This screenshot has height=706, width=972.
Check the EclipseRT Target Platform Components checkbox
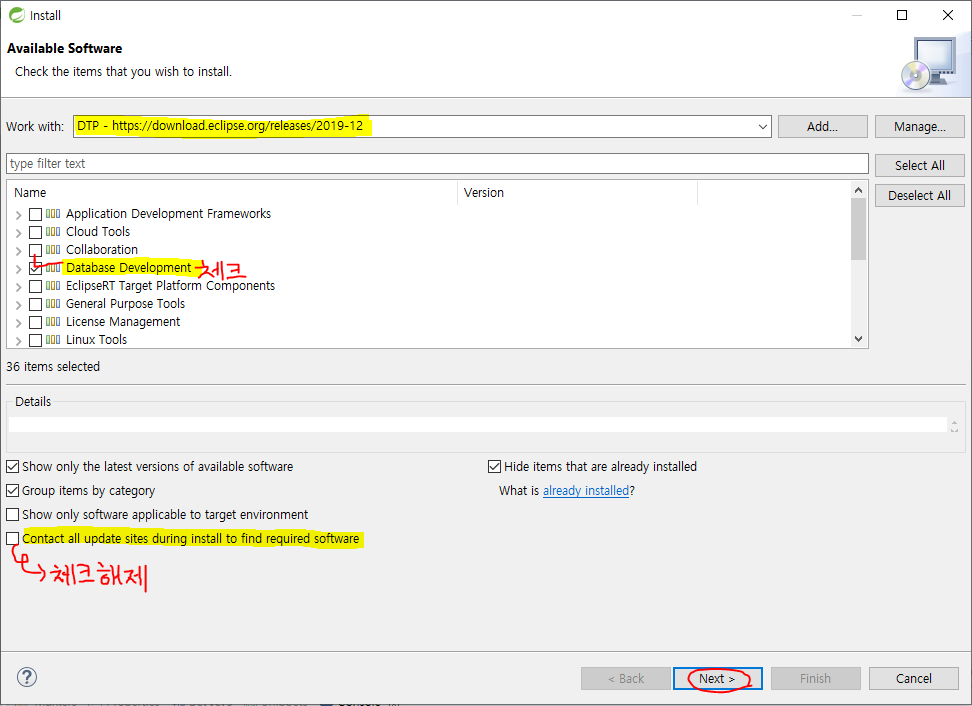pos(35,286)
